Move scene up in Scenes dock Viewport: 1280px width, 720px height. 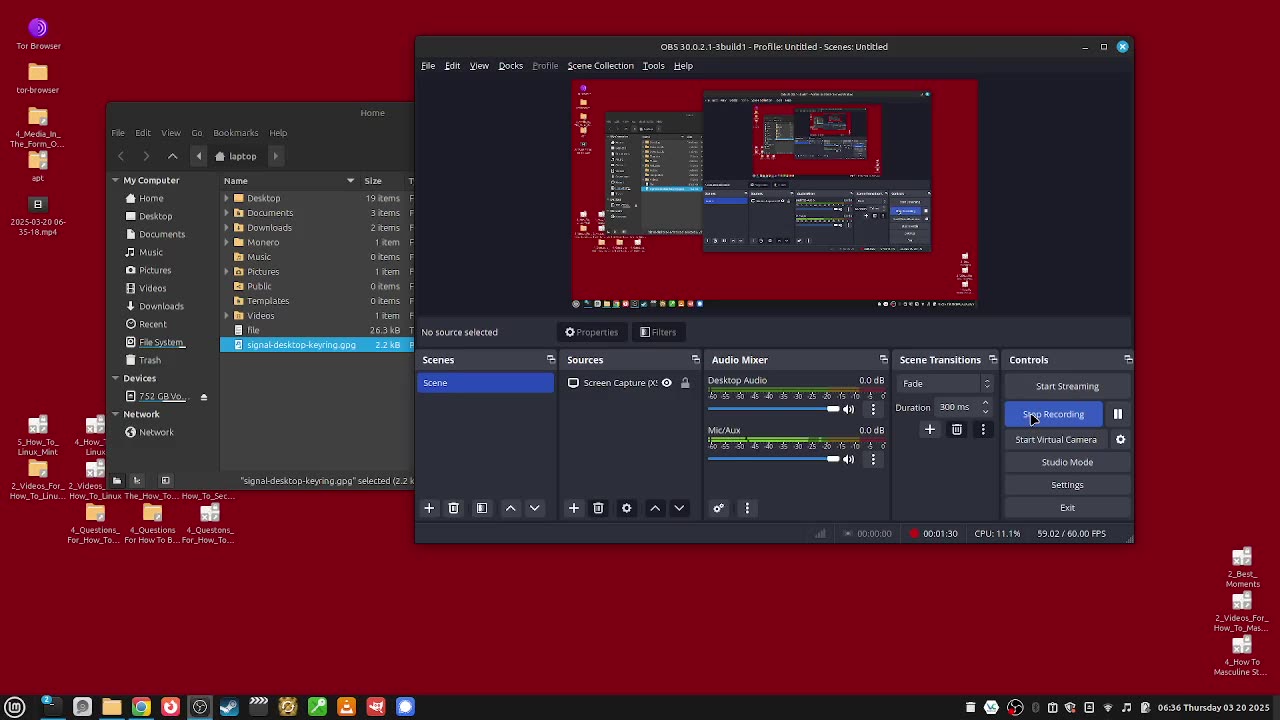click(x=510, y=508)
